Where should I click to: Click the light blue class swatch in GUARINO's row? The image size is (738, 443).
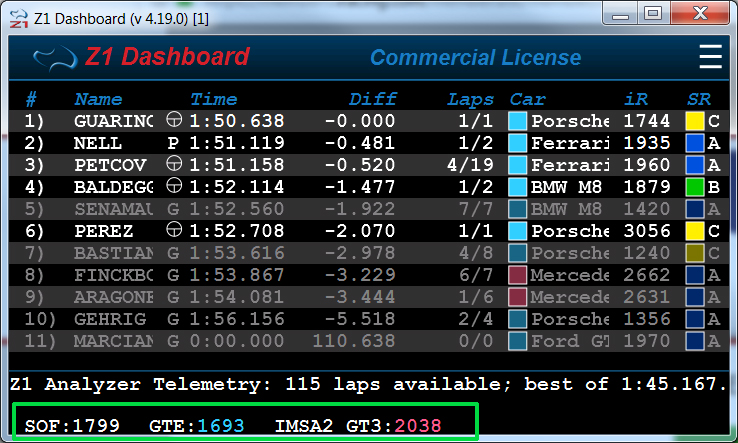[517, 121]
